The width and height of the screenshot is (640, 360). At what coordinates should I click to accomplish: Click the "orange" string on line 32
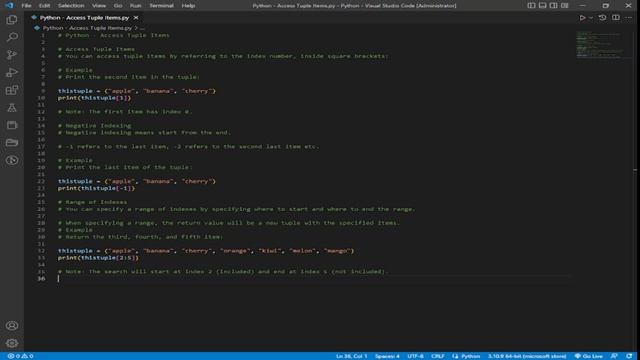coord(235,251)
